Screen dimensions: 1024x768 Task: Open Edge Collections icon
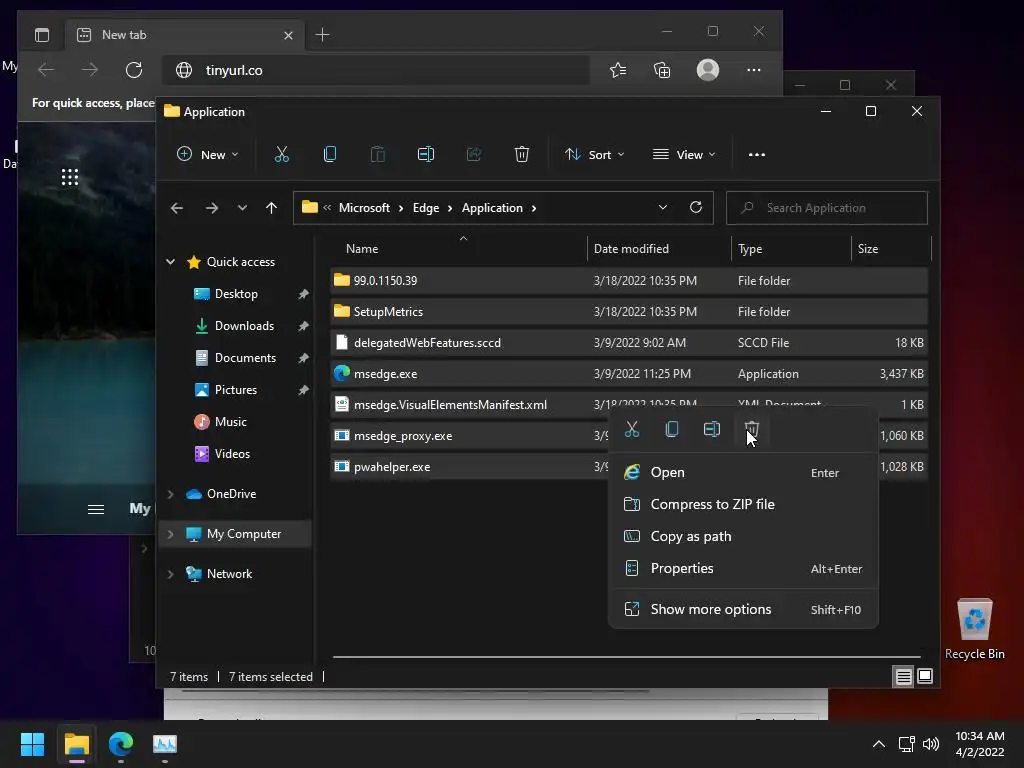[662, 70]
